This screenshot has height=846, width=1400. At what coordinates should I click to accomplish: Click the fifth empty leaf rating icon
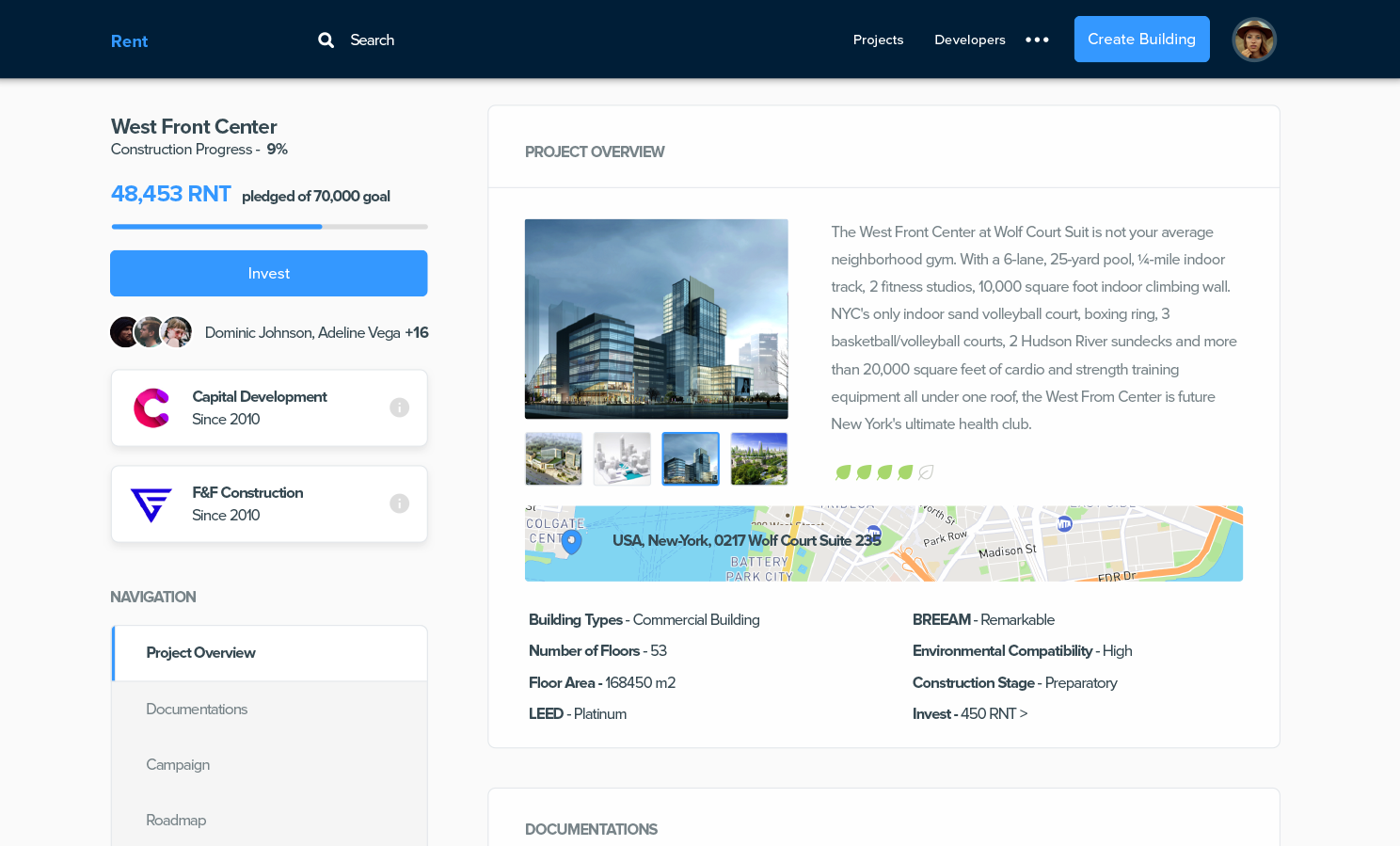tap(926, 472)
